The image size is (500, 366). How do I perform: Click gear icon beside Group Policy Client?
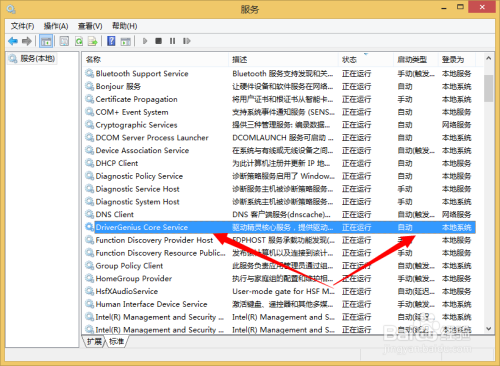pyautogui.click(x=89, y=265)
